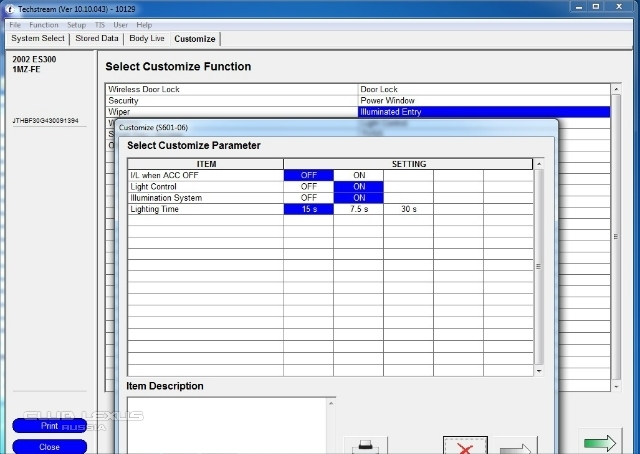Switch to Stored Data tab
Viewport: 640px width, 454px height.
[97, 38]
